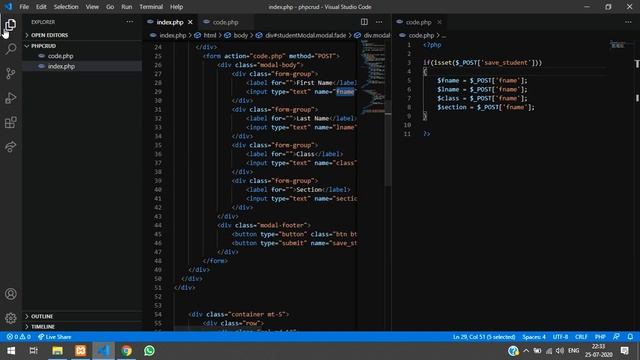
Task: Change line ending via CRLF
Action: (581, 337)
